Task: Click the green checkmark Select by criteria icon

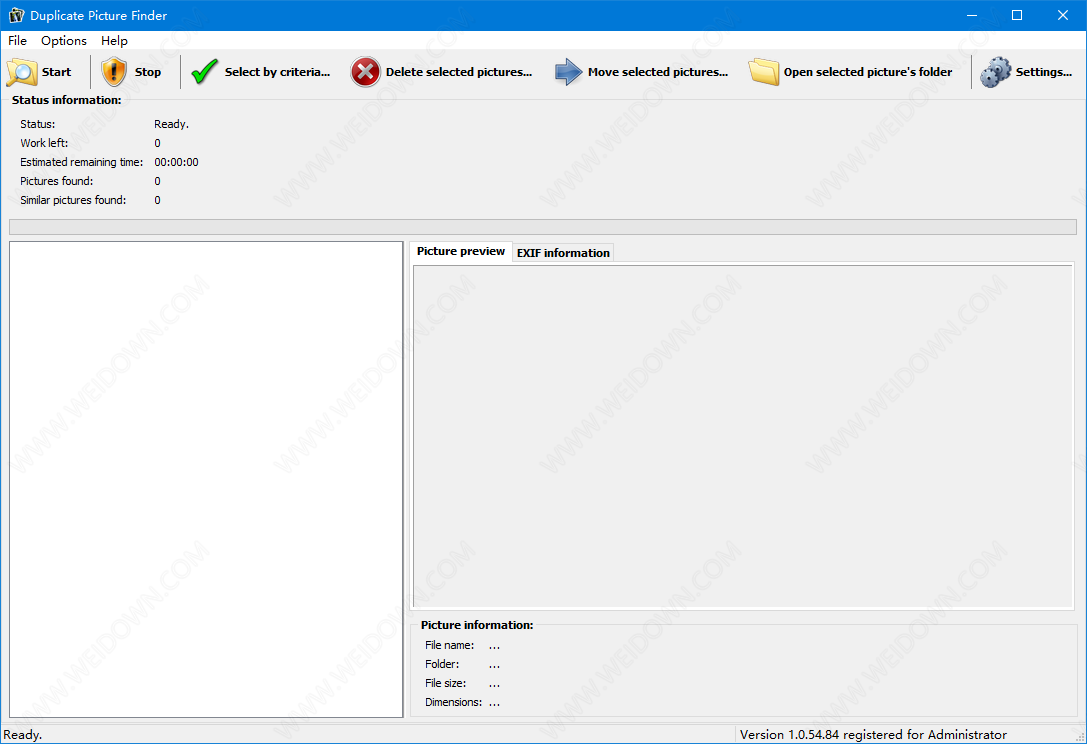Action: pos(204,72)
